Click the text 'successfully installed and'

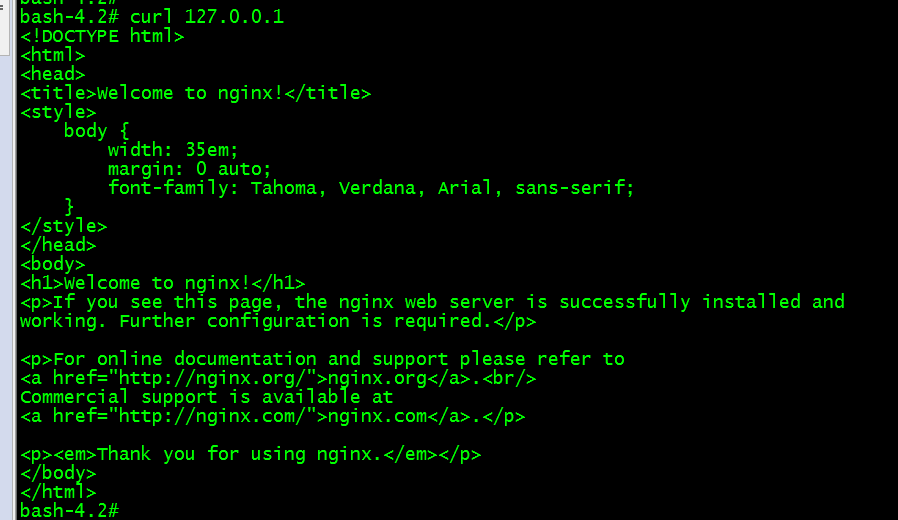(x=702, y=302)
